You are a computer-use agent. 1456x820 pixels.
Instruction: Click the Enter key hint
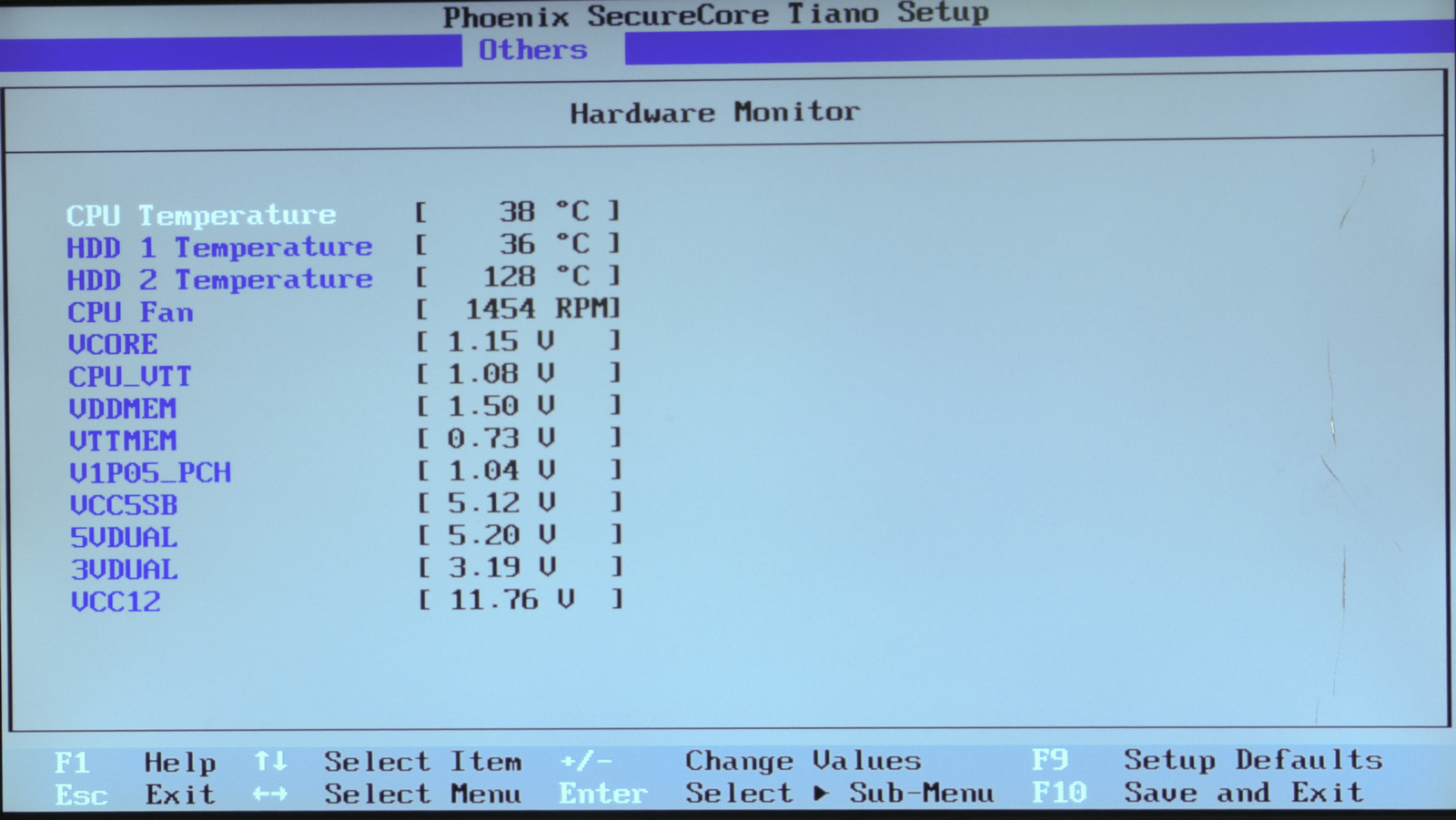(x=603, y=794)
